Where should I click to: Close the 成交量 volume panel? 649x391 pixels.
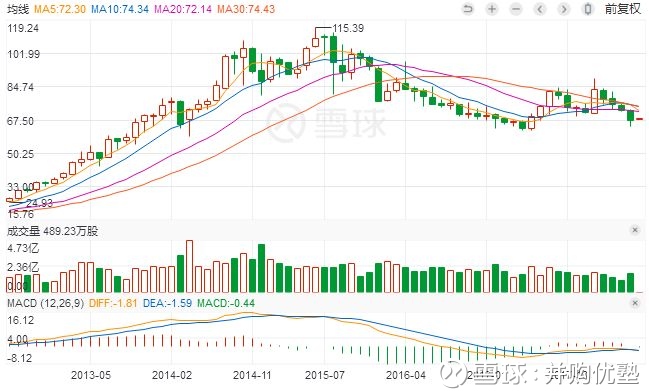(x=635, y=230)
